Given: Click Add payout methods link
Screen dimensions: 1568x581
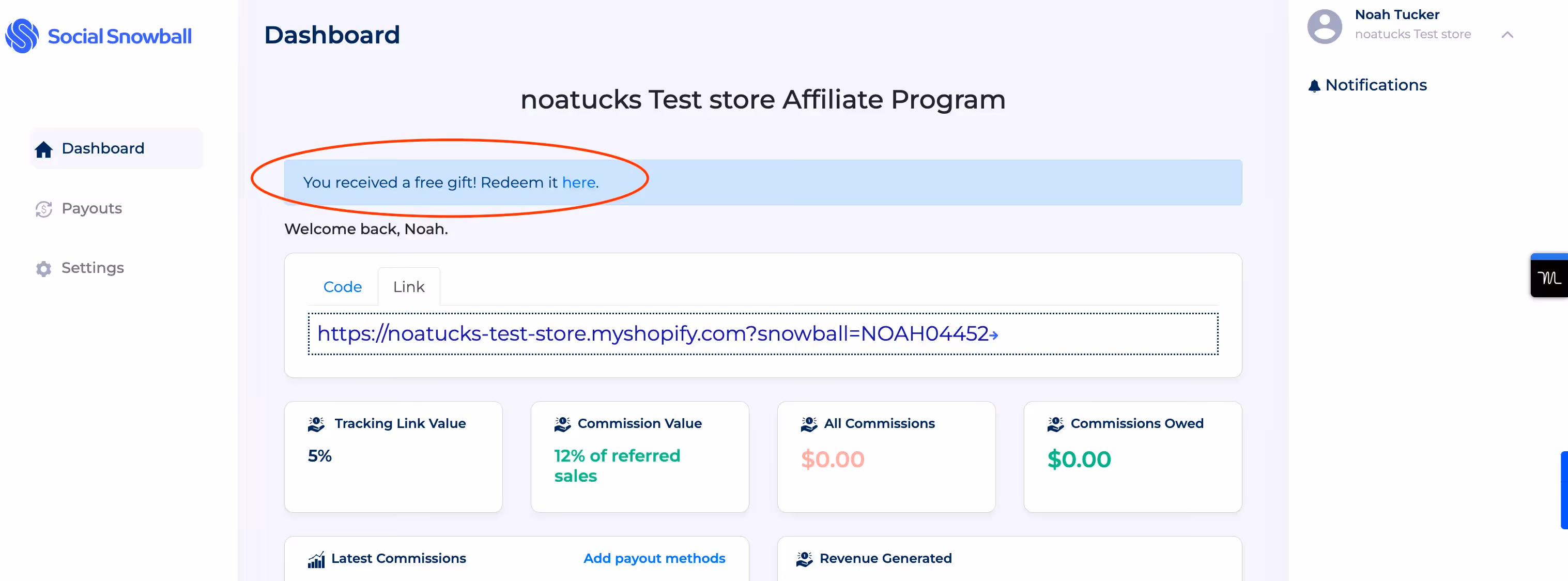Looking at the screenshot, I should tap(654, 558).
